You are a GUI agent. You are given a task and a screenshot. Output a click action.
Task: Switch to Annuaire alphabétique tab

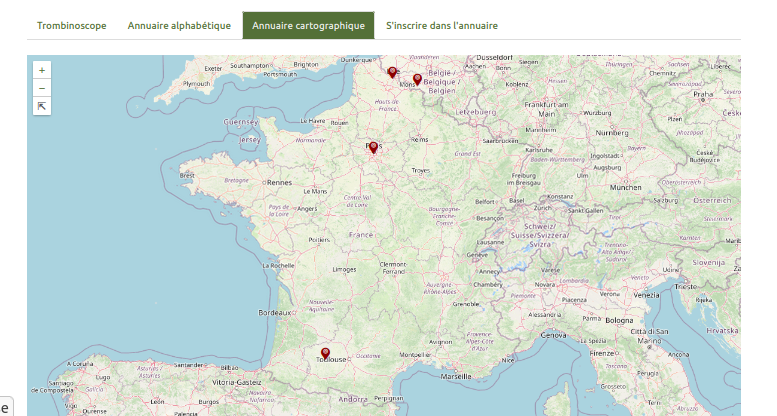179,26
